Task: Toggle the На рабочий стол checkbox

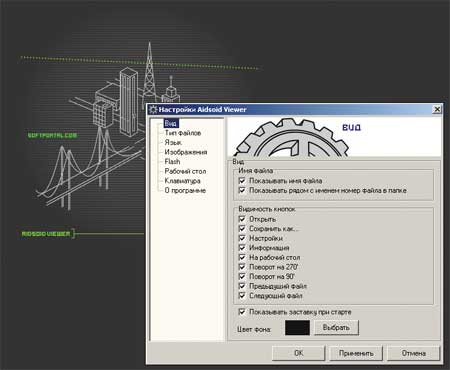Action: tap(242, 257)
